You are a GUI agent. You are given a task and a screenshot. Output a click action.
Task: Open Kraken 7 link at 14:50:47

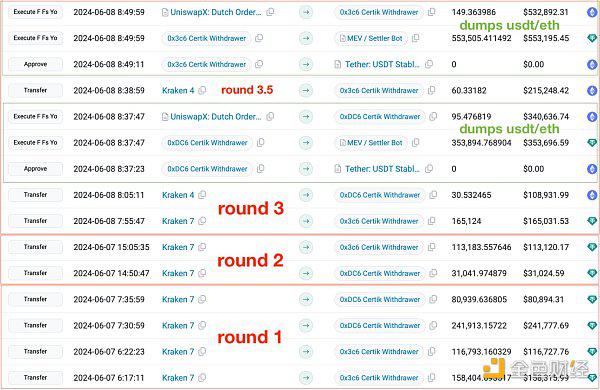pyautogui.click(x=178, y=273)
